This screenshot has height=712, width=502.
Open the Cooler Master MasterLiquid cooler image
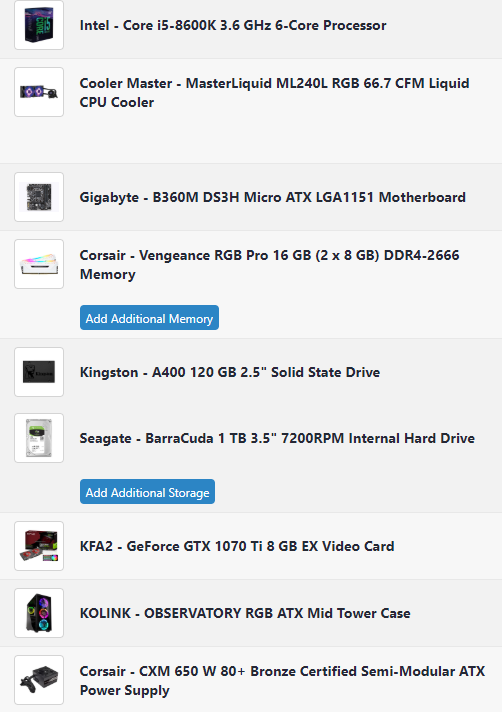coord(39,92)
